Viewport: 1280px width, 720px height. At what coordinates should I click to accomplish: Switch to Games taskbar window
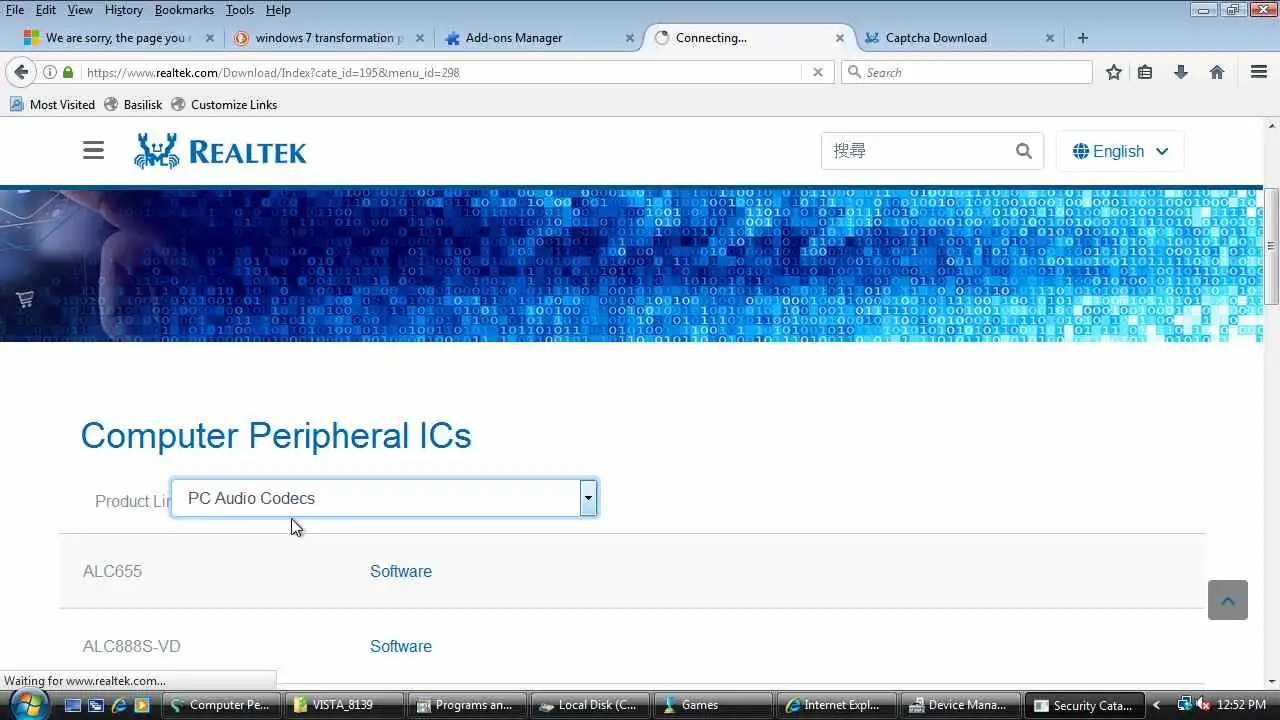tap(712, 705)
